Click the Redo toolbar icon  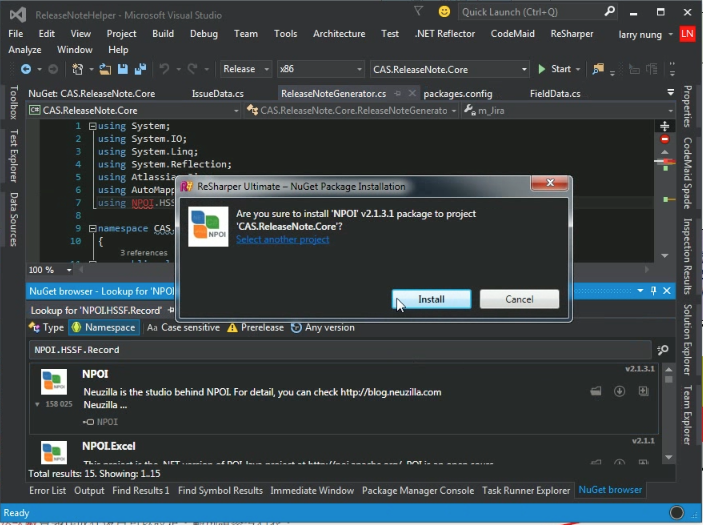pos(192,69)
